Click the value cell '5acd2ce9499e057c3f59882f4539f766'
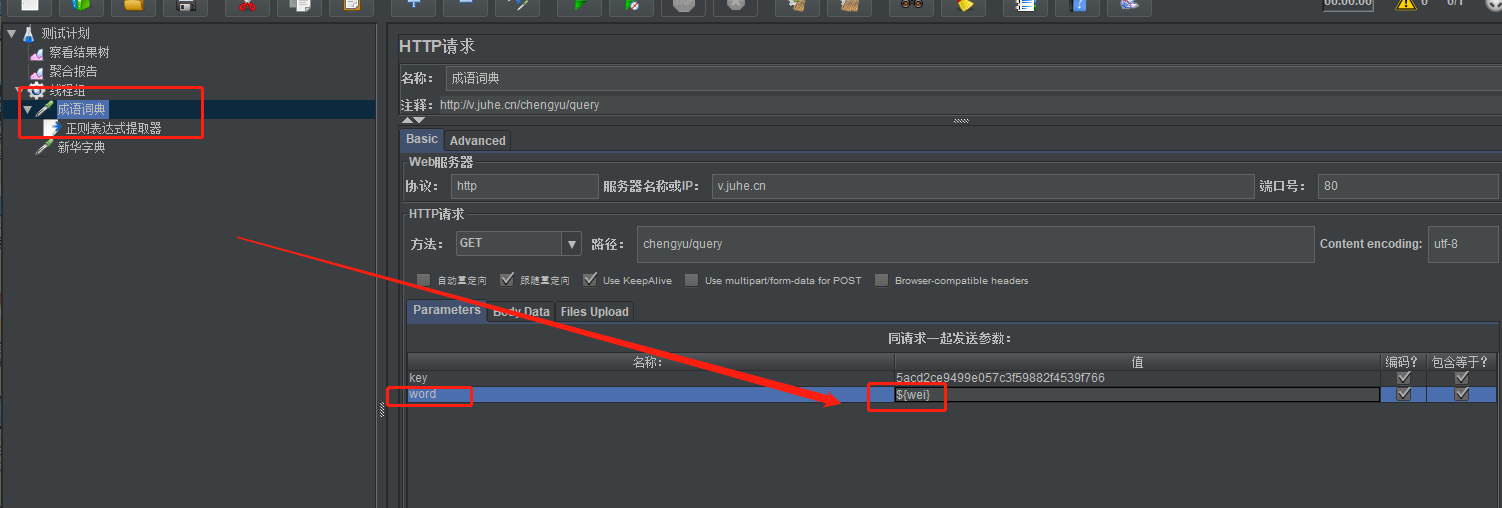 coord(1138,378)
